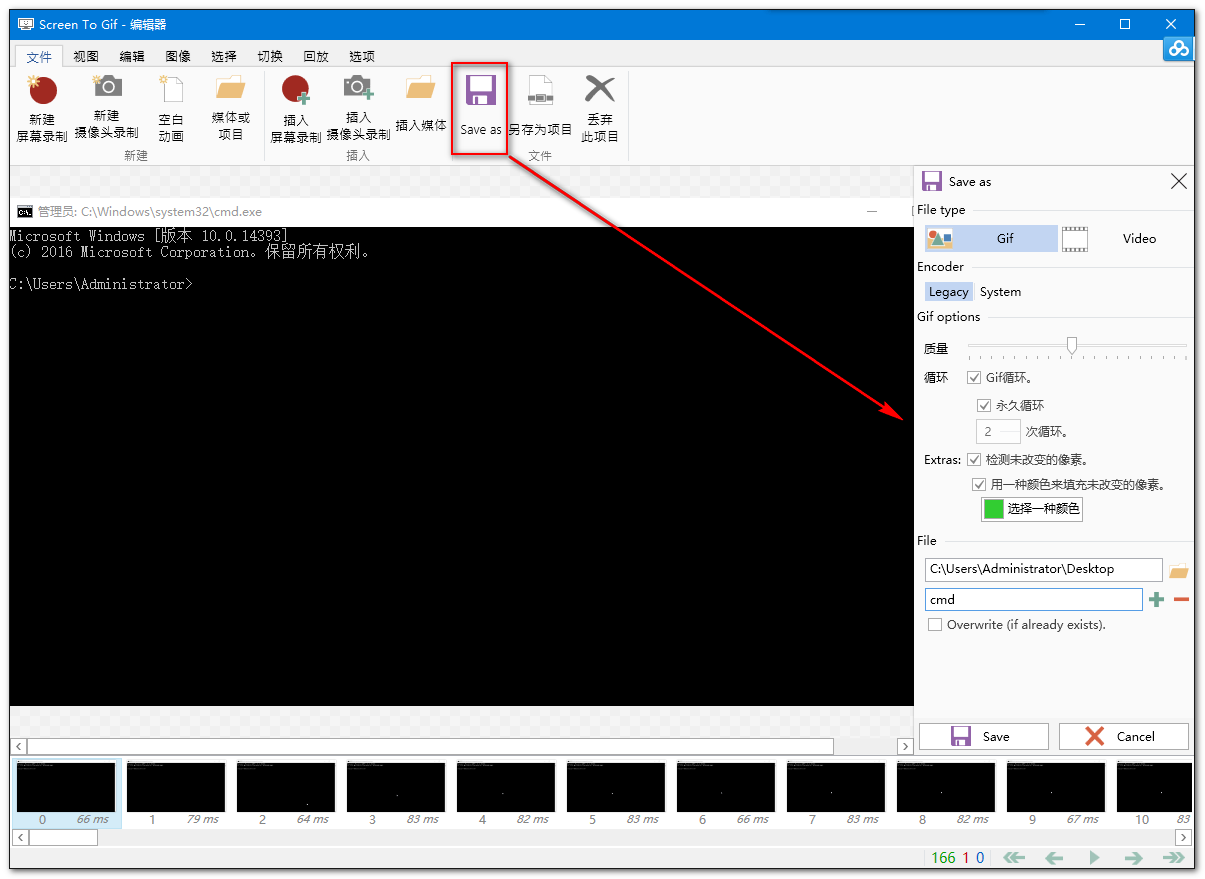
Task: Open the 文件 ribbon tab
Action: coord(39,57)
